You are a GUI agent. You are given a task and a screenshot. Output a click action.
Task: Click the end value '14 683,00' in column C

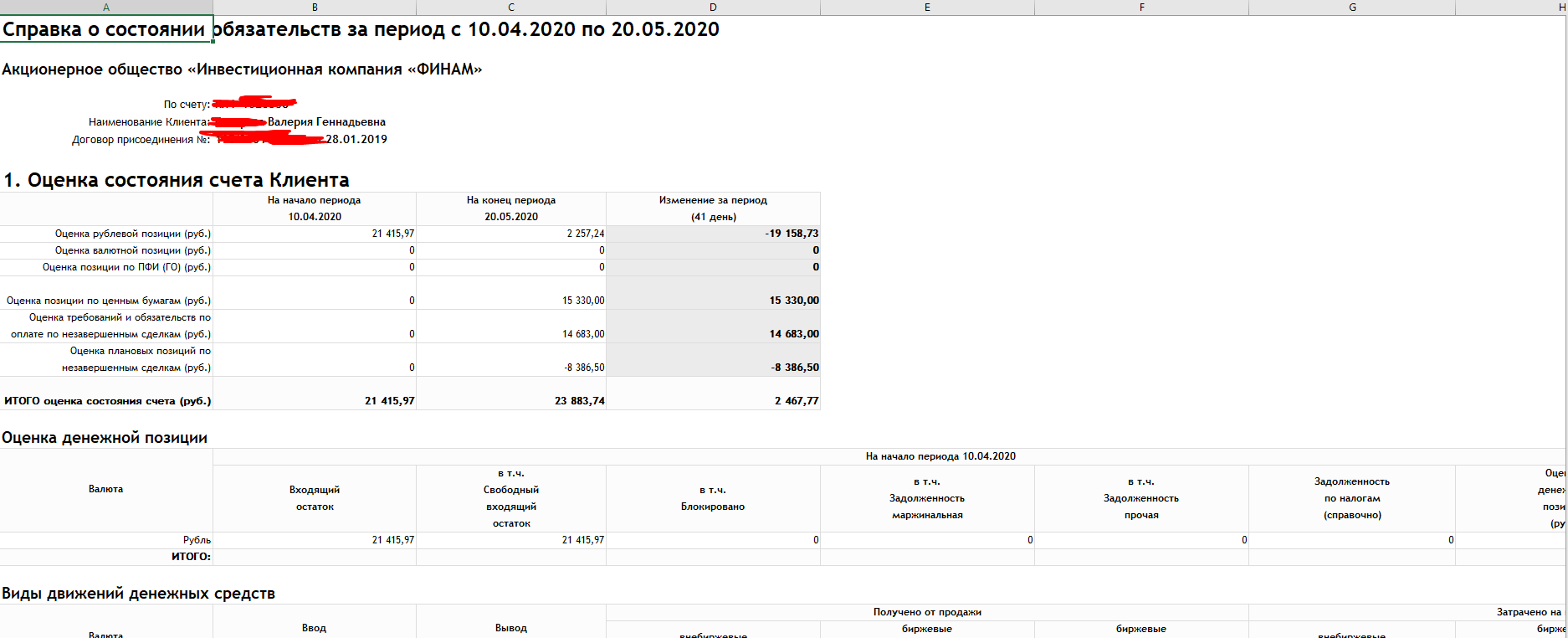coord(583,334)
